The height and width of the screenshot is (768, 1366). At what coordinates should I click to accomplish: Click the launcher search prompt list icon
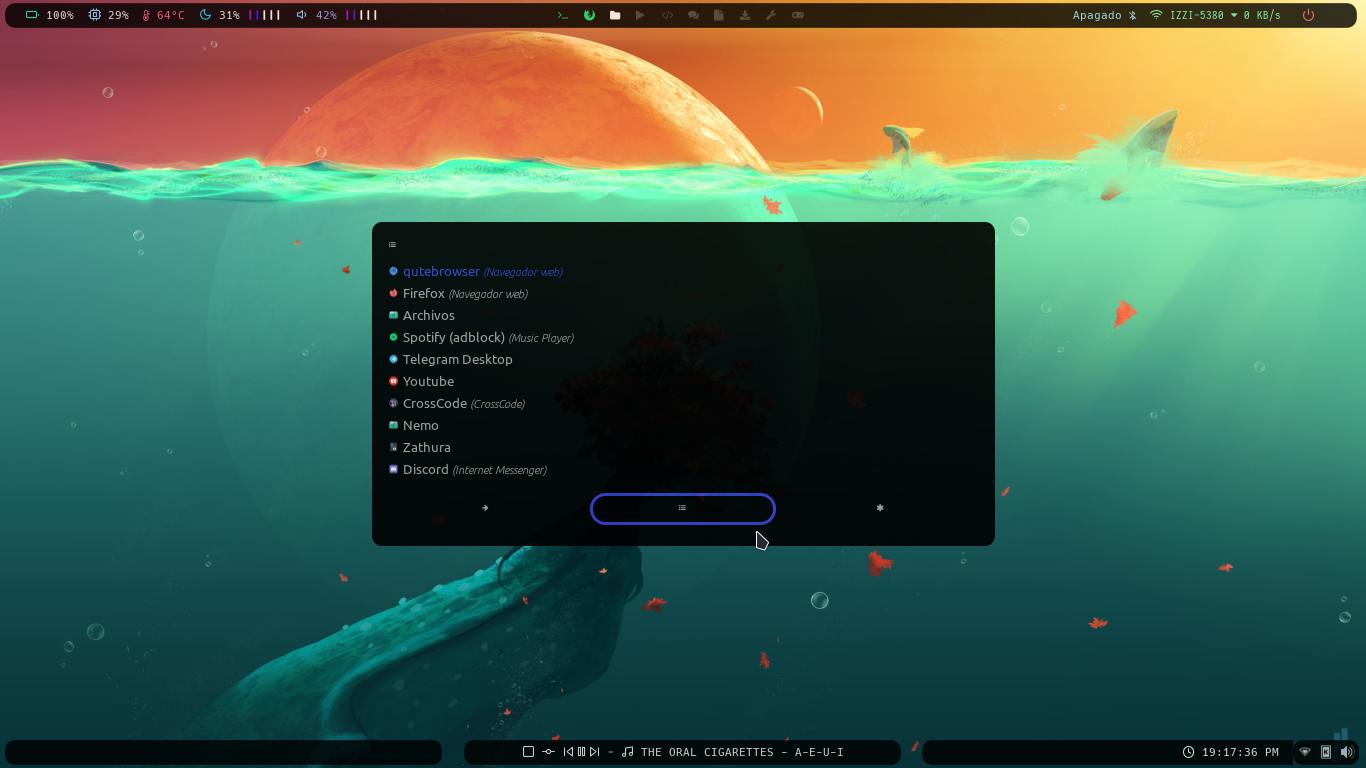(x=392, y=244)
